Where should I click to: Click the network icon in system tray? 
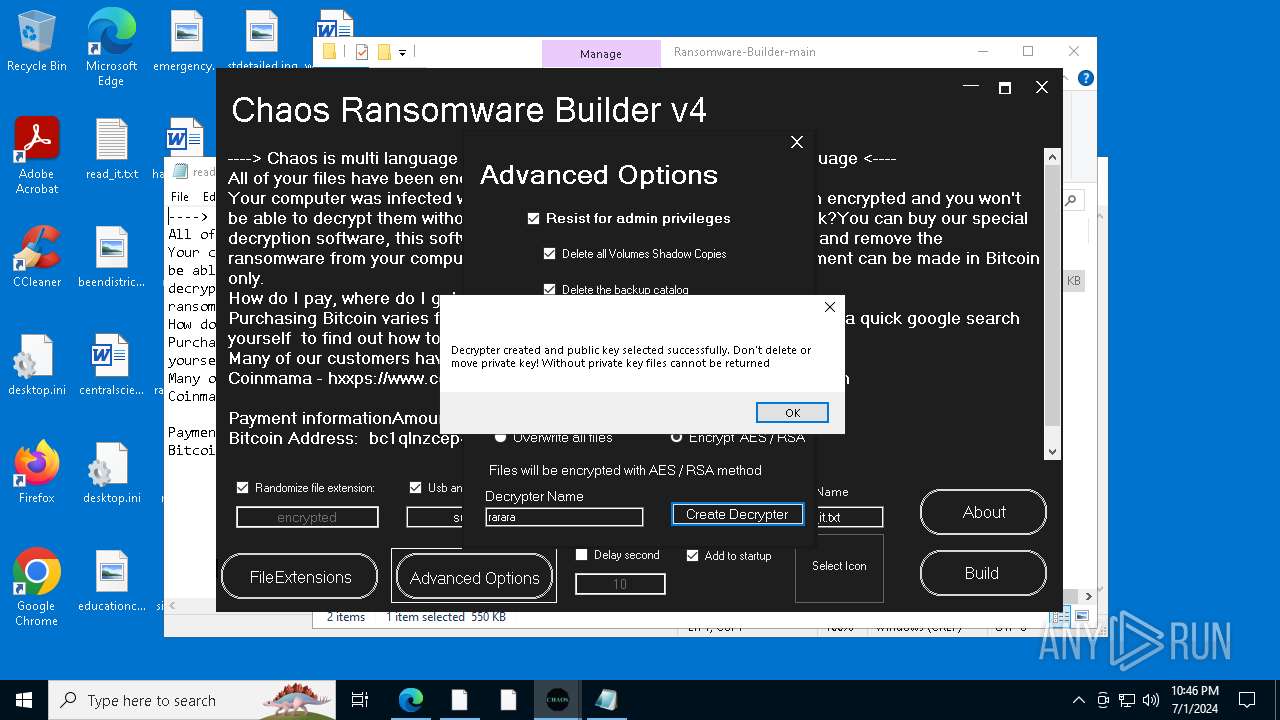click(1127, 700)
